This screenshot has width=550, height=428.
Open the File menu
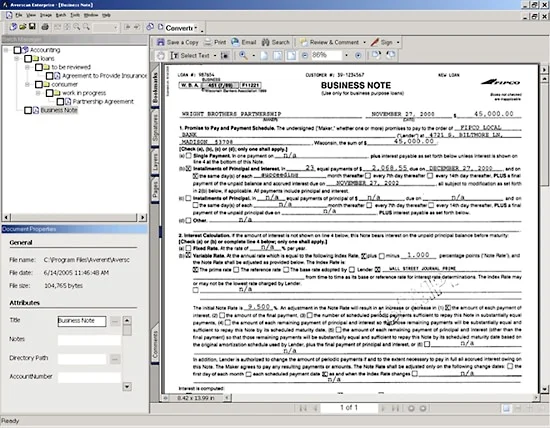coord(19,15)
